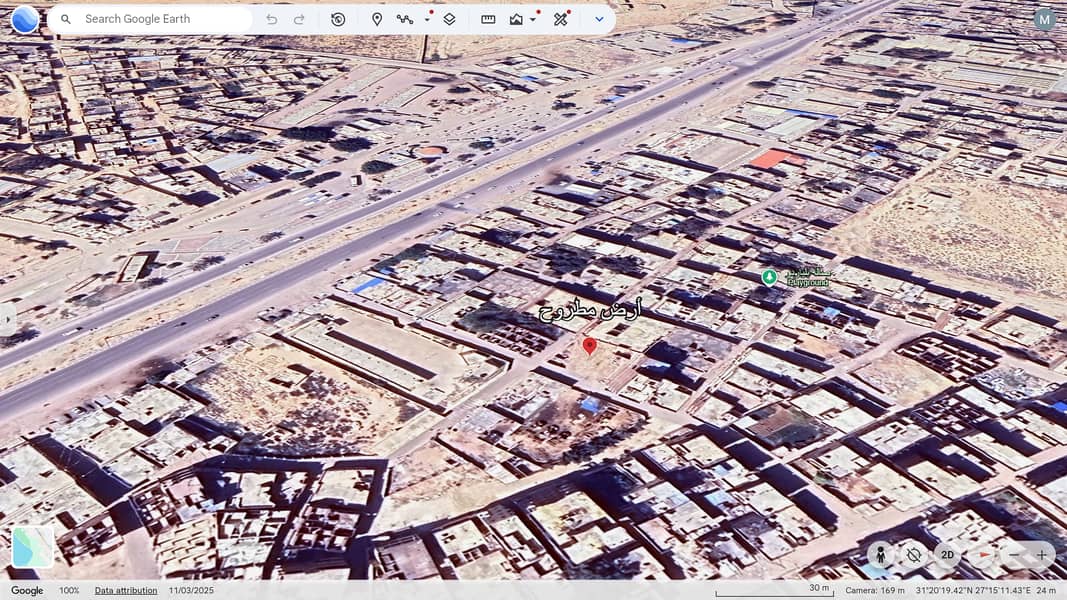
Task: Click the crossed-out location target button
Action: click(913, 555)
